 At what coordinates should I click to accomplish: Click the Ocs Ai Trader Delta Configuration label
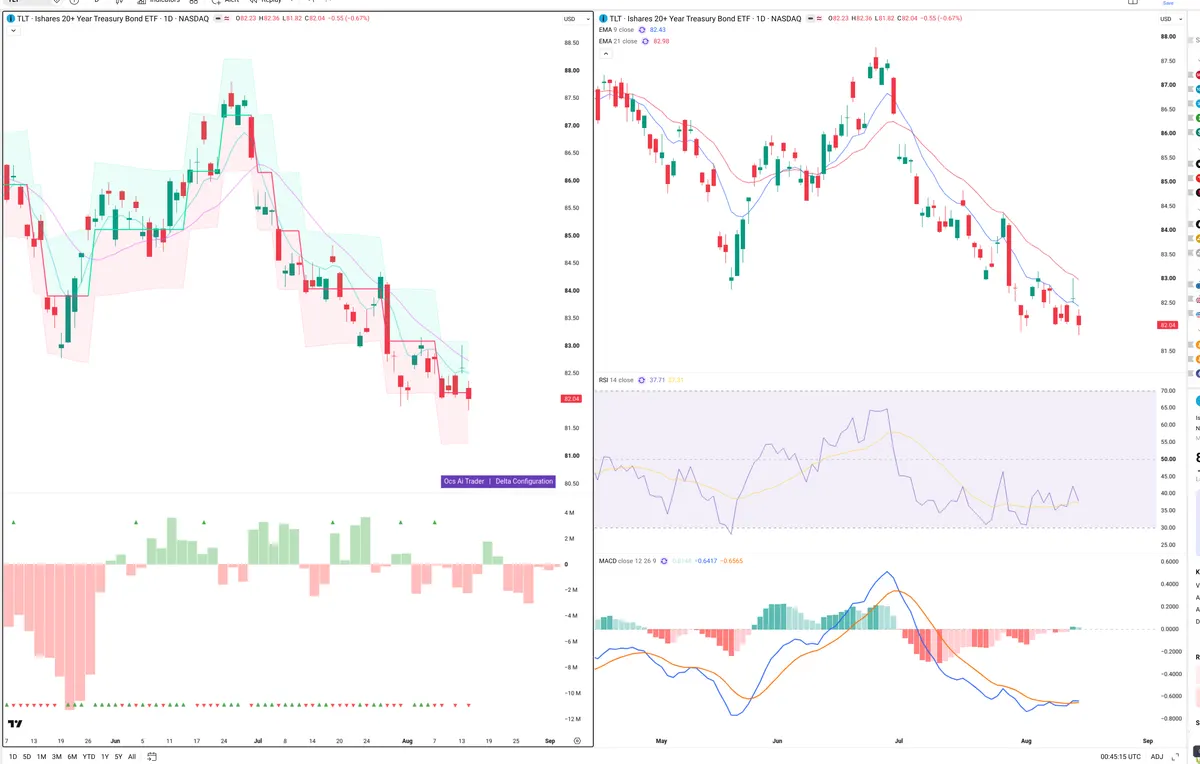pyautogui.click(x=498, y=481)
